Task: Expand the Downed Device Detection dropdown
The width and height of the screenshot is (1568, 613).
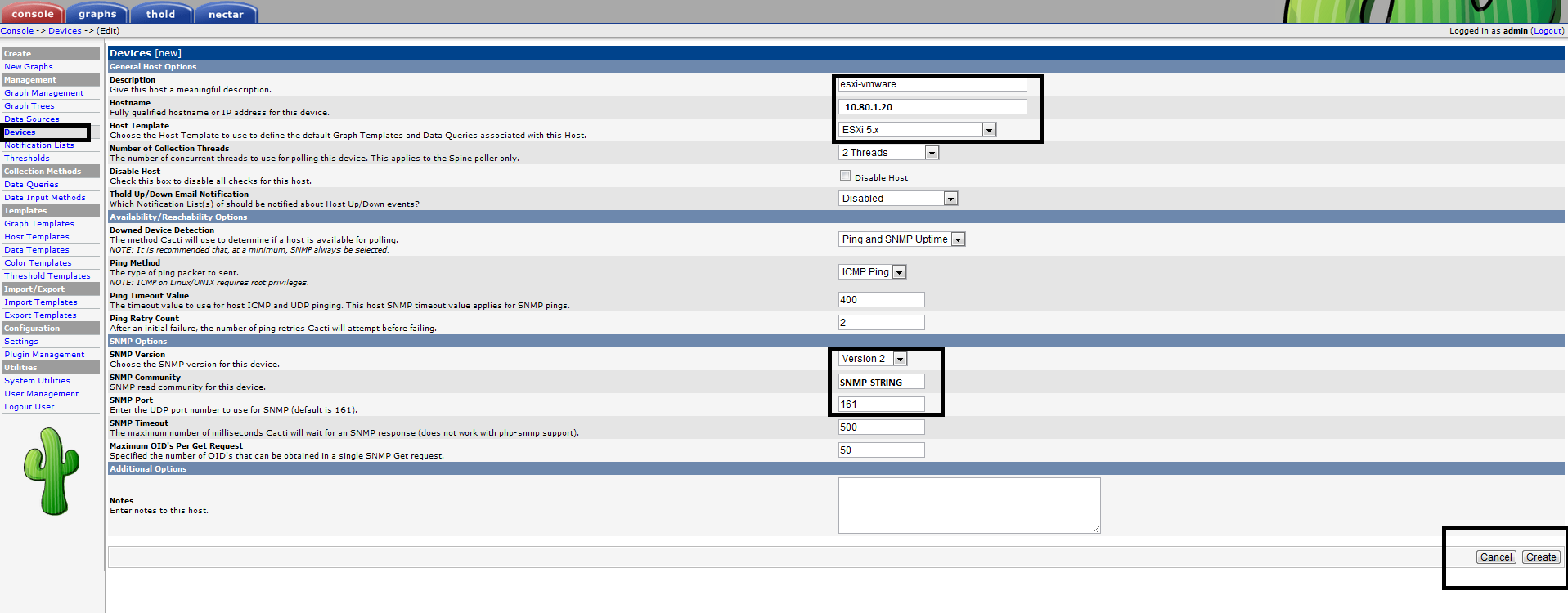Action: (902, 239)
